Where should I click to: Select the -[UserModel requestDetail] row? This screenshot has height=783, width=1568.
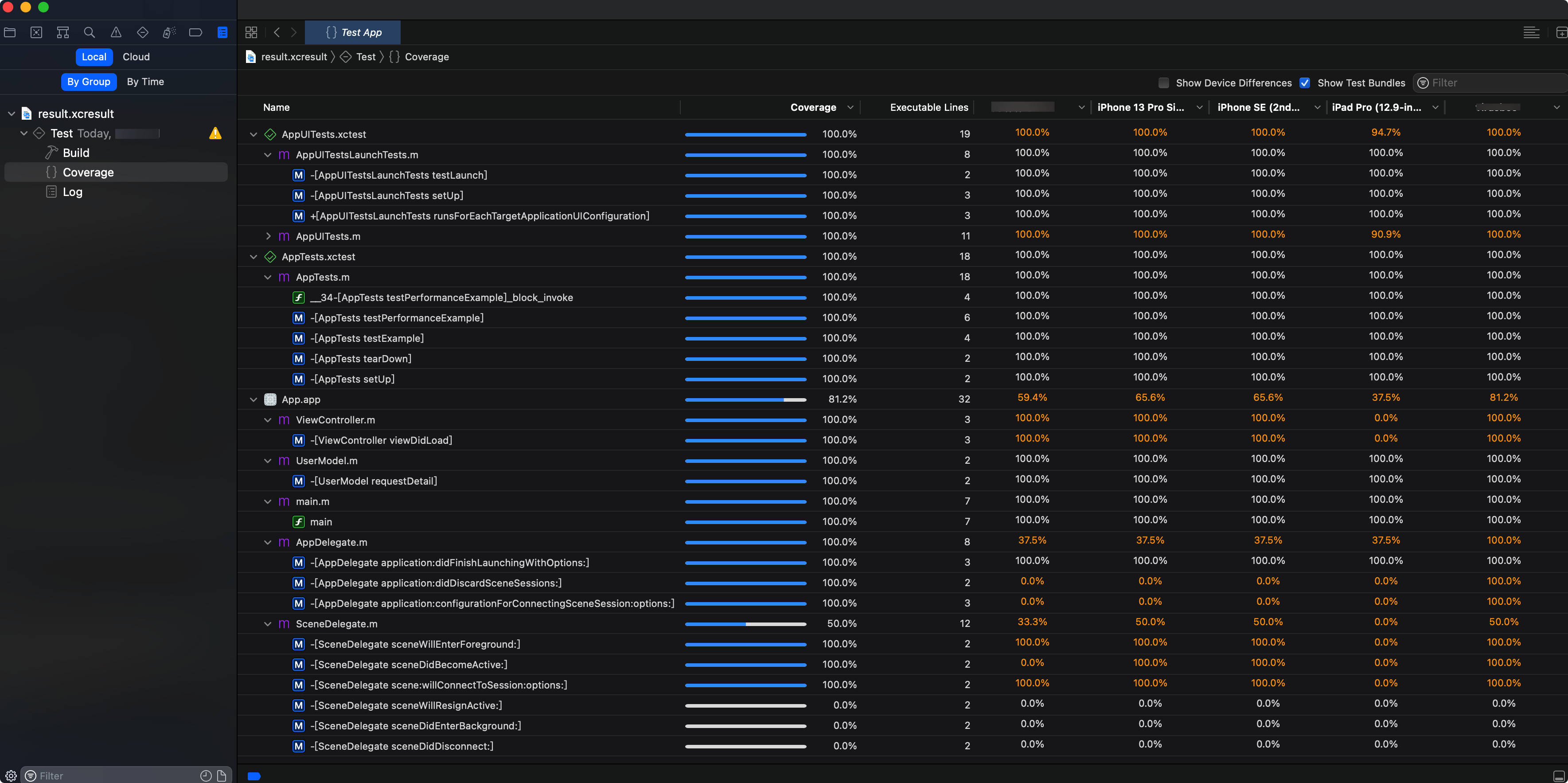click(x=902, y=481)
